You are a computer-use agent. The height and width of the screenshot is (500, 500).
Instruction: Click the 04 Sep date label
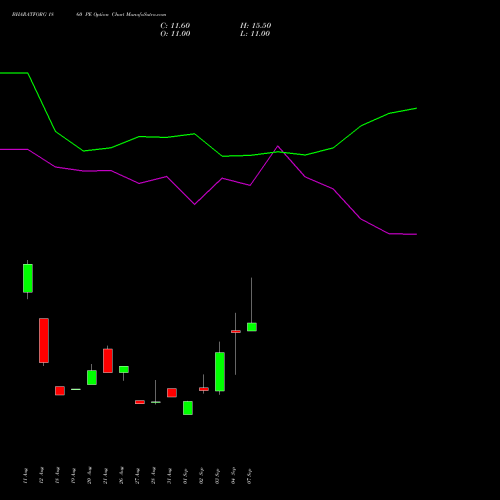(x=233, y=476)
